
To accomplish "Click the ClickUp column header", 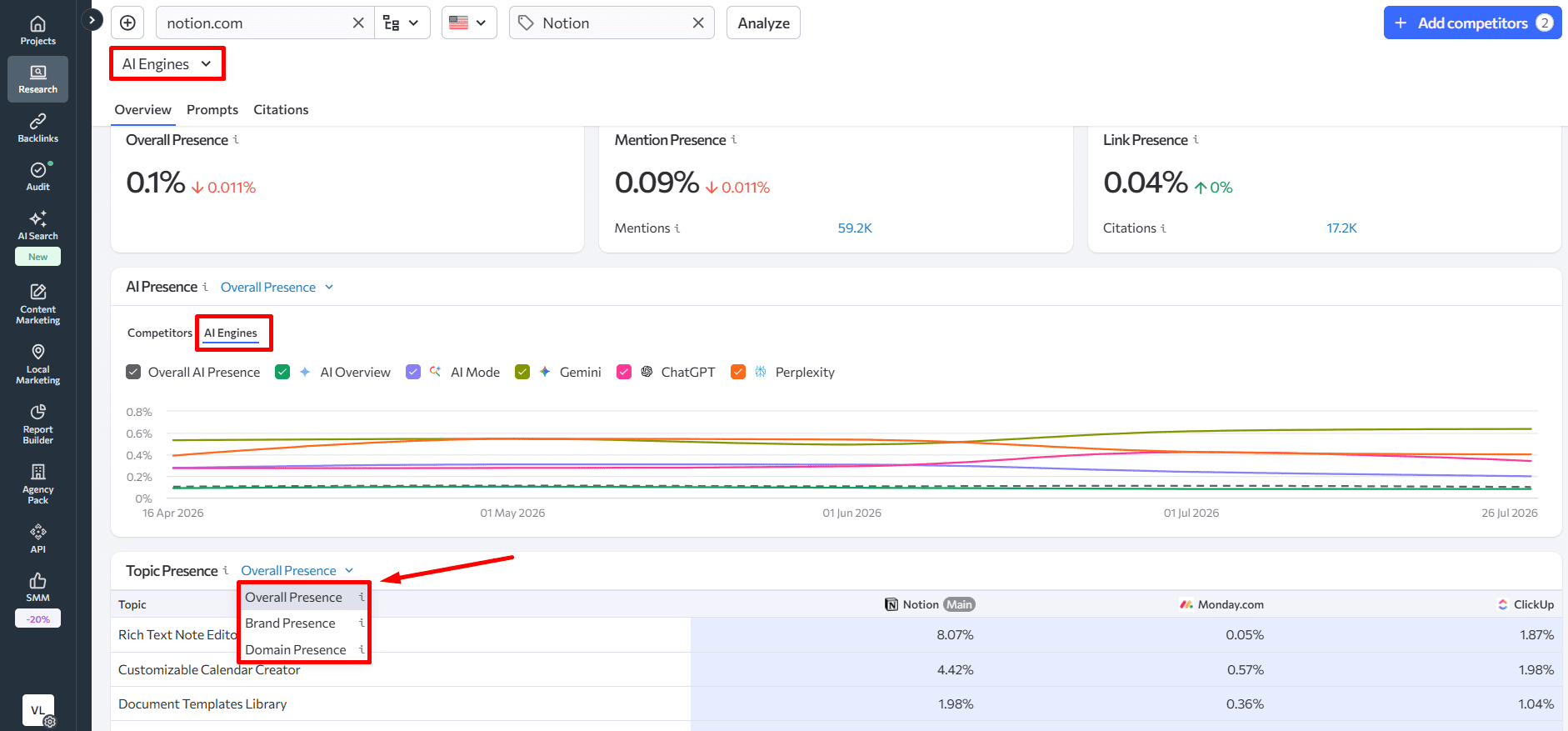I will pyautogui.click(x=1526, y=604).
